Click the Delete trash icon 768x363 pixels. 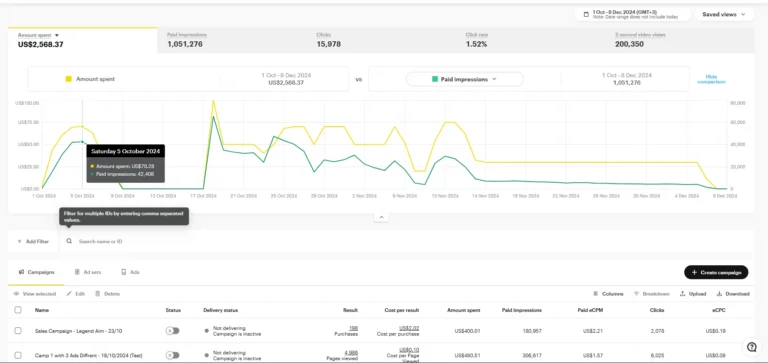click(x=97, y=294)
